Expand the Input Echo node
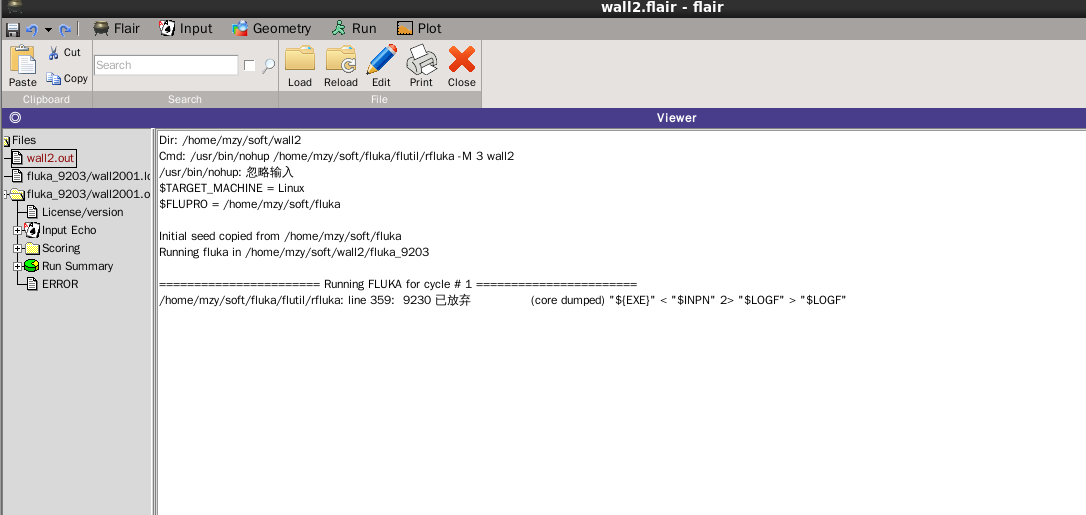Image resolution: width=1086 pixels, height=515 pixels. pos(17,230)
